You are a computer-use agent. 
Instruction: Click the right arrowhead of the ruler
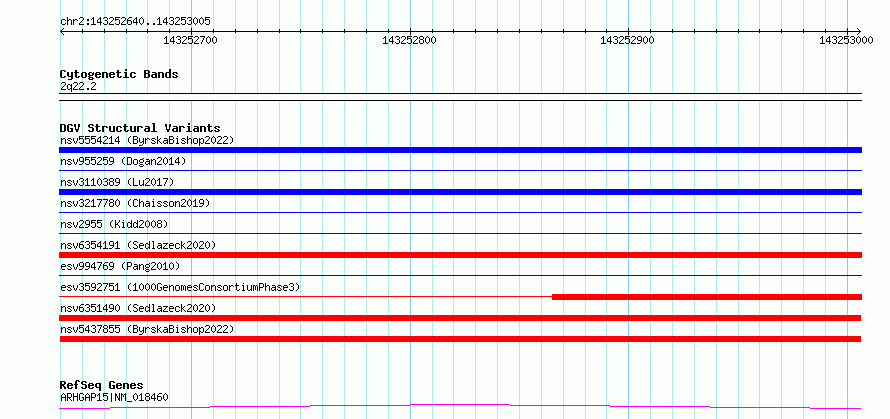click(859, 31)
